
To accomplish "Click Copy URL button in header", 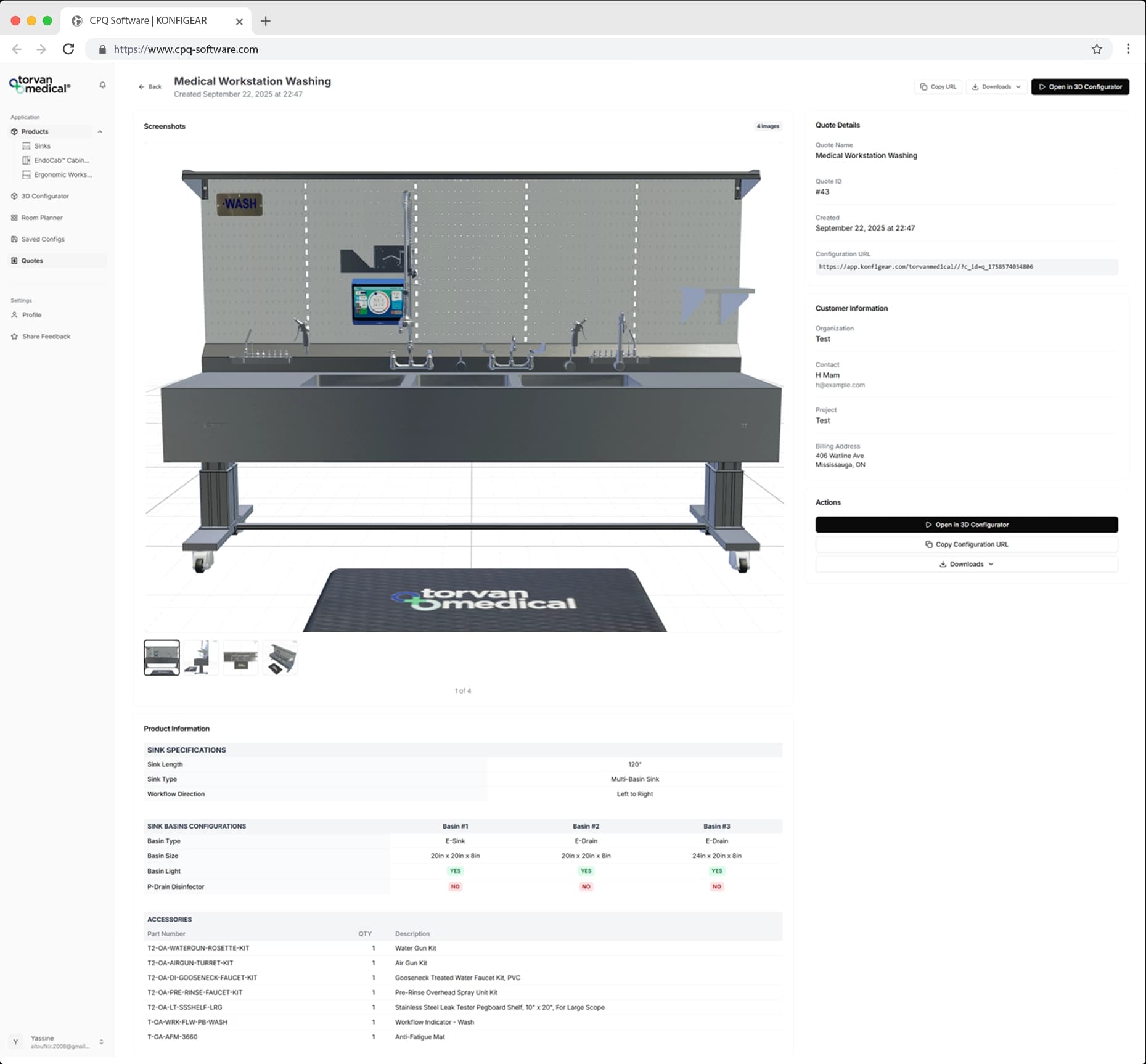I will (938, 87).
